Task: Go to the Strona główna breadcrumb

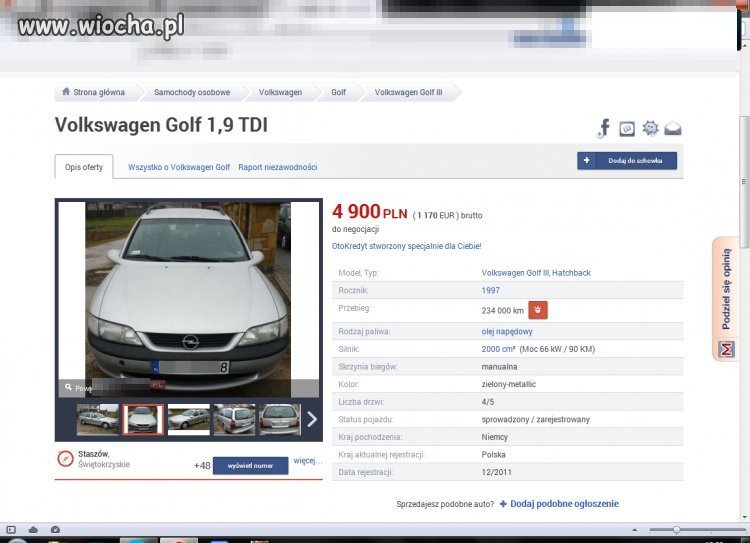Action: [x=99, y=92]
